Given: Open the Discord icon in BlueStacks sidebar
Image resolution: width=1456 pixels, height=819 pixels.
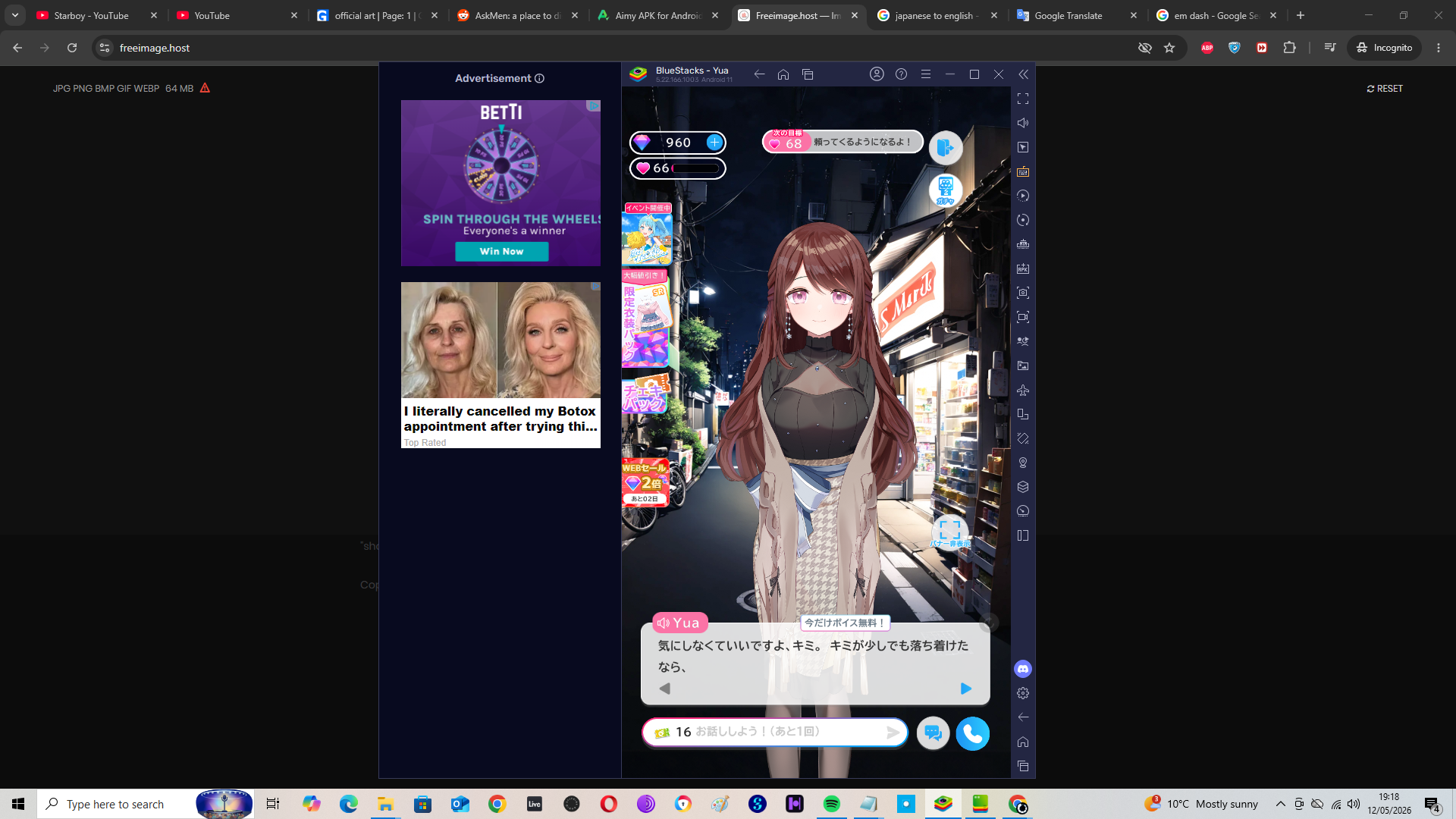Looking at the screenshot, I should [x=1023, y=669].
